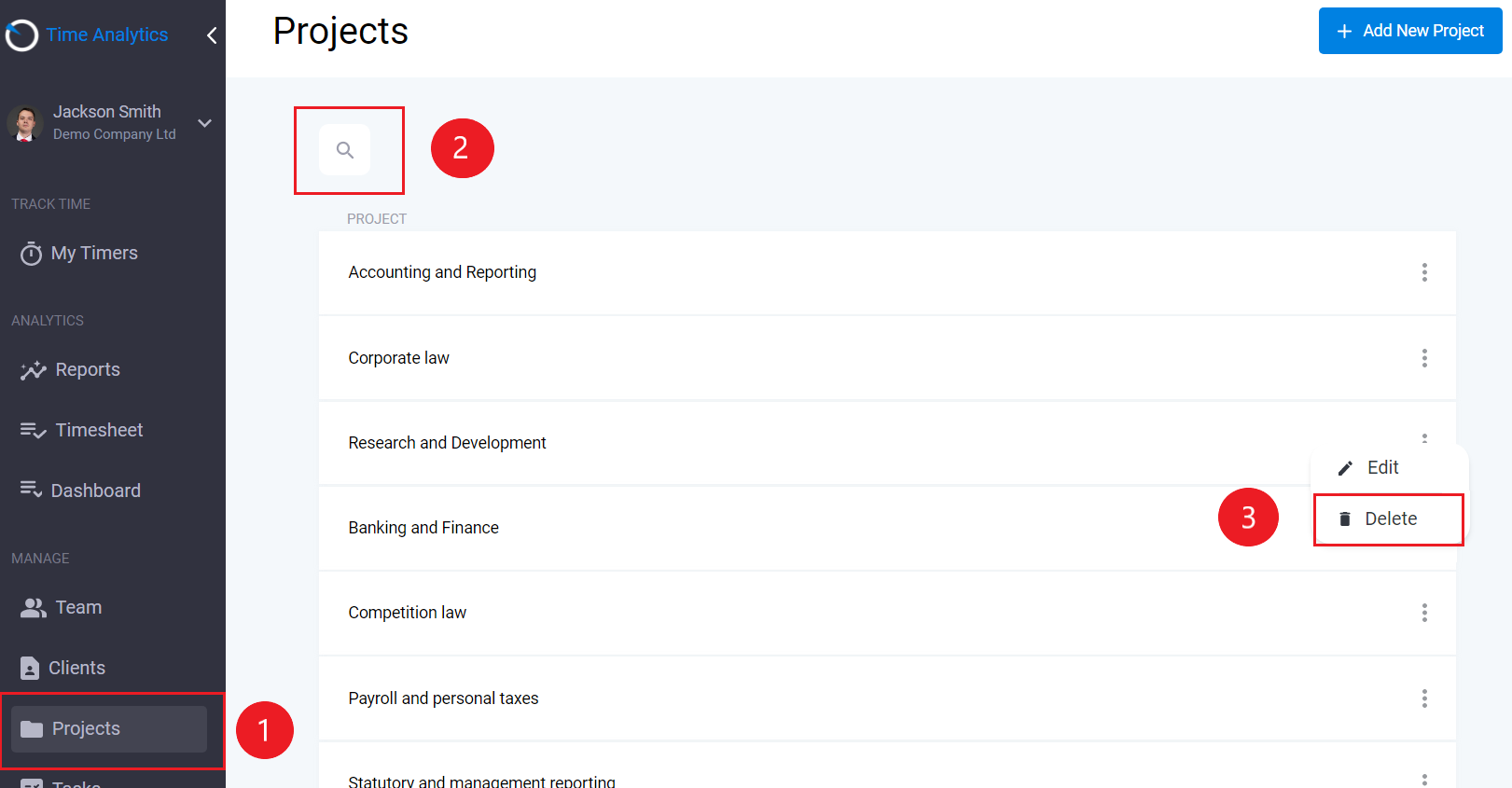Open options menu for Payroll and personal taxes
Screen dimensions: 1512x788
(x=1424, y=698)
